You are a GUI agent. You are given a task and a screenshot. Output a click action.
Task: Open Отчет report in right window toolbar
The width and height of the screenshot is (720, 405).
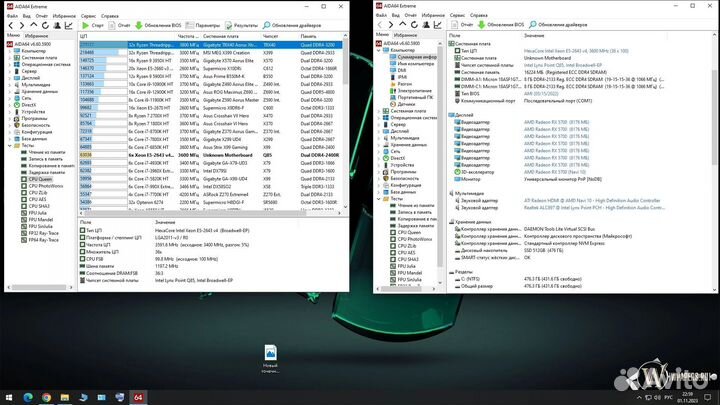pos(462,24)
